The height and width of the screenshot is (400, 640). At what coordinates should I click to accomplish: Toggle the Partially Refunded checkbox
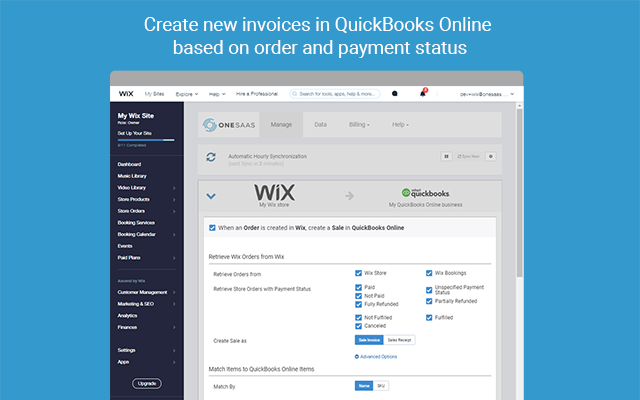pos(429,301)
